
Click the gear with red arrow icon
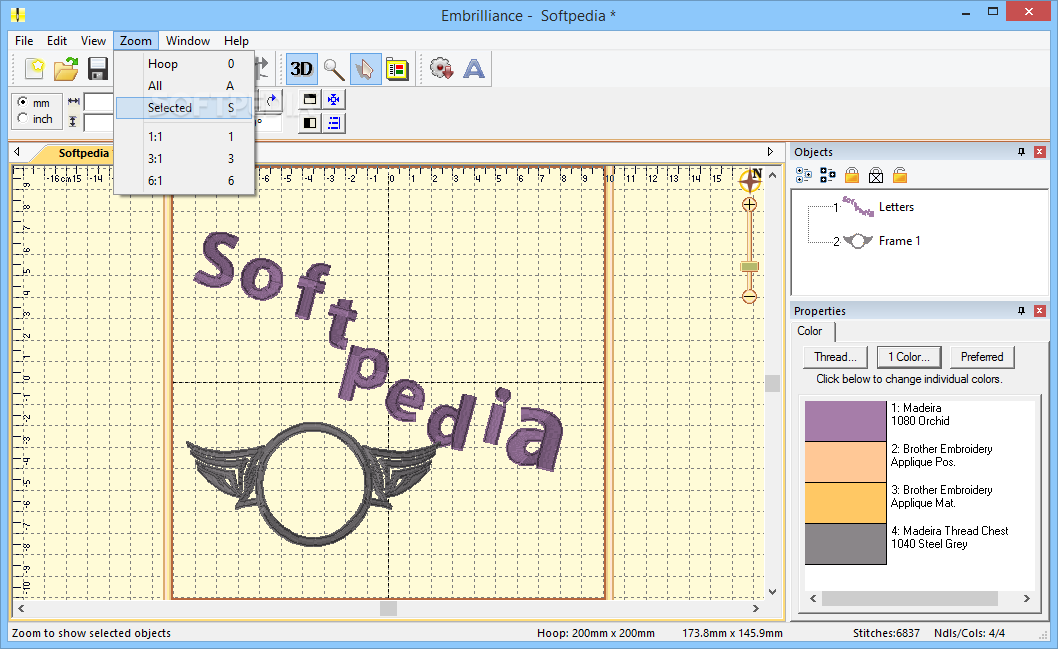point(442,69)
